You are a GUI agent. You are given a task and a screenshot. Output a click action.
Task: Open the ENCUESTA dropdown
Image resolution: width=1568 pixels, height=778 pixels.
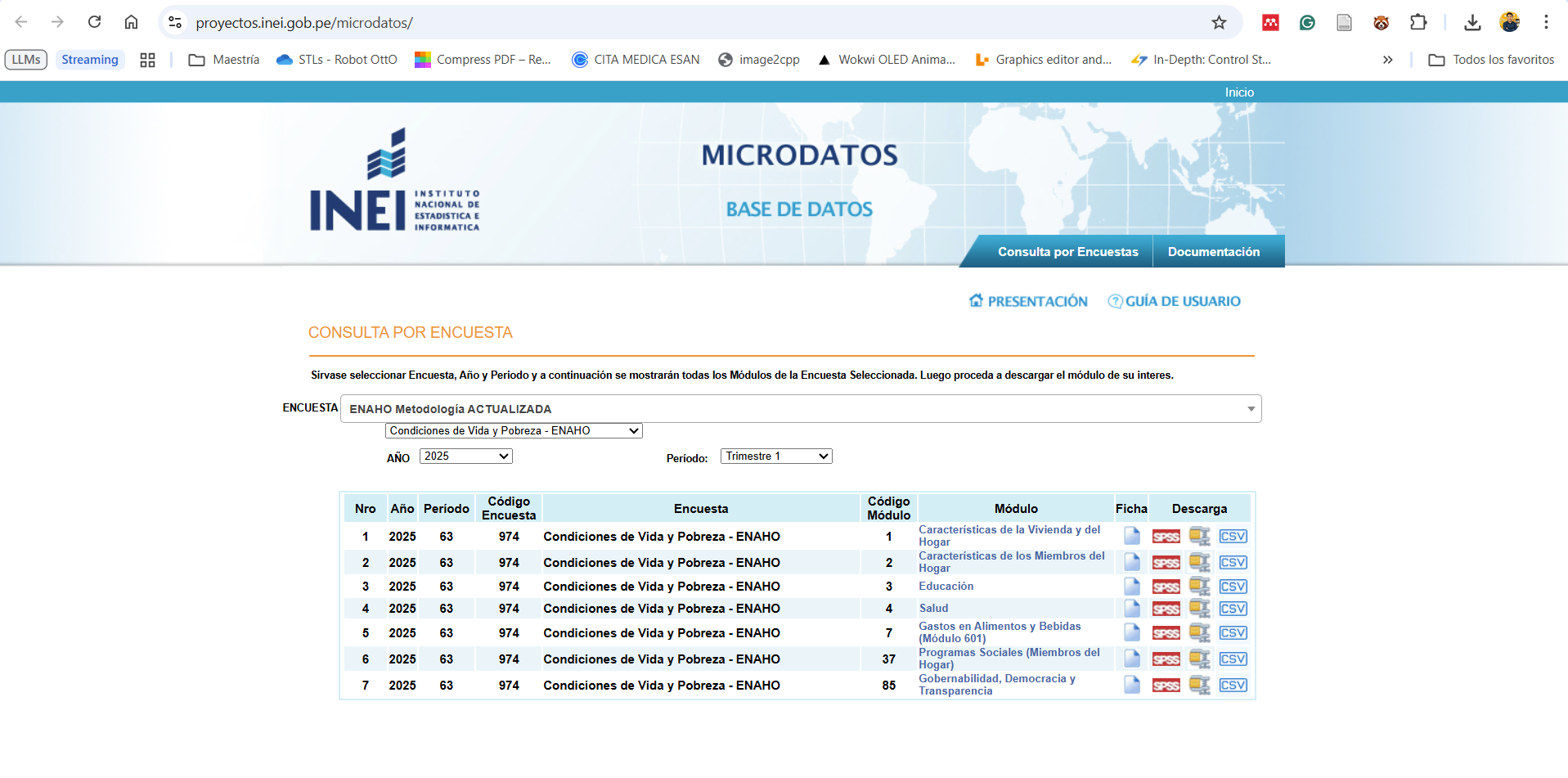pos(801,409)
